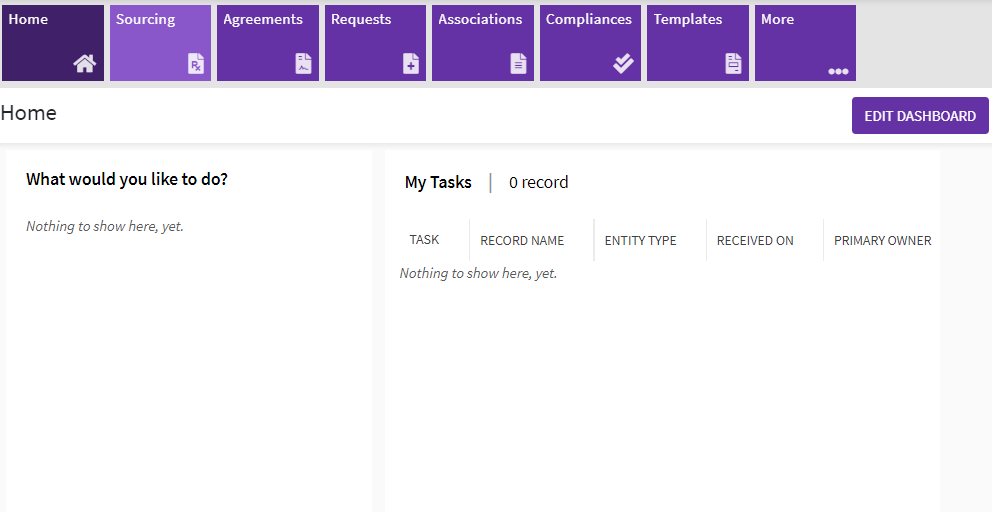Click the RECORD NAME column header
The image size is (992, 512).
[522, 241]
